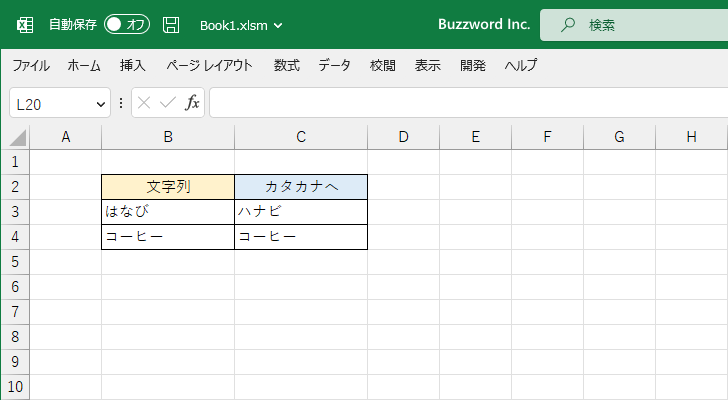Select column E header

pos(475,137)
